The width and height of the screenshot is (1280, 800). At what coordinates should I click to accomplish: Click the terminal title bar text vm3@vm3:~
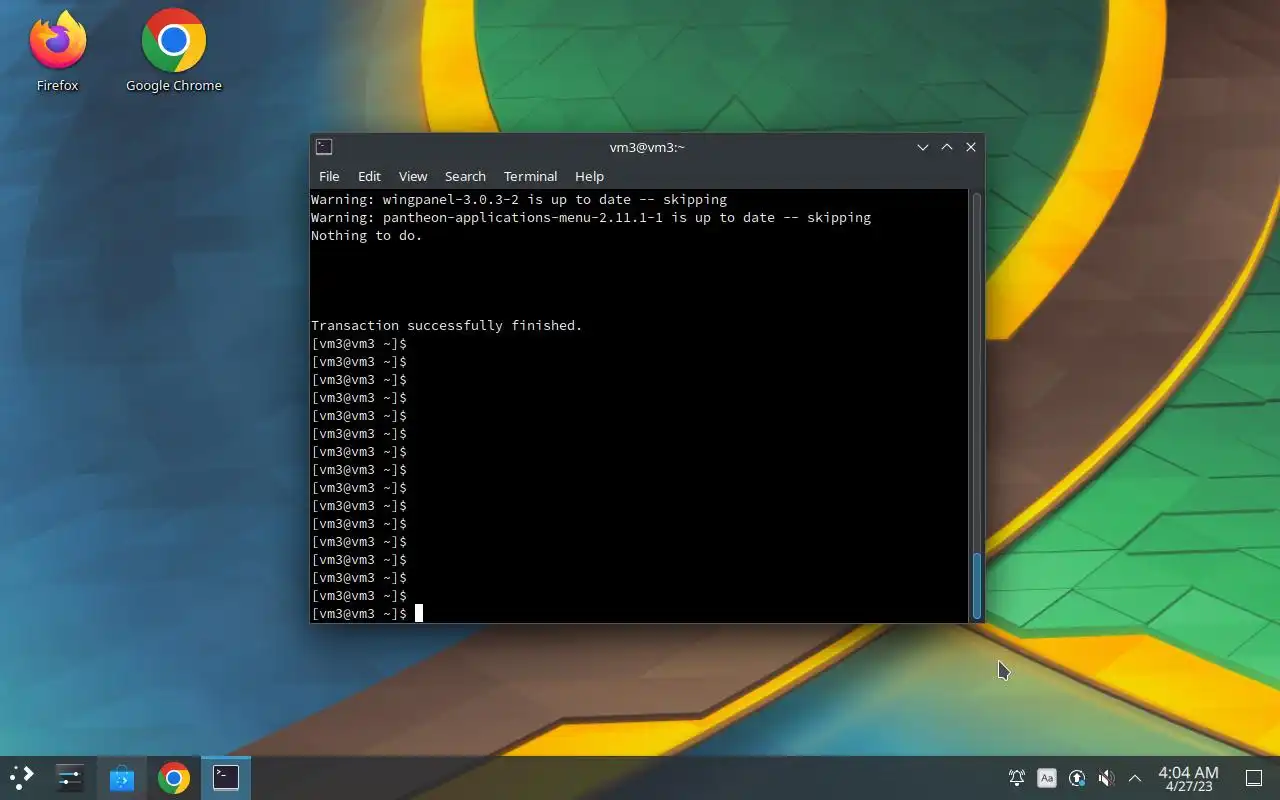tap(647, 147)
